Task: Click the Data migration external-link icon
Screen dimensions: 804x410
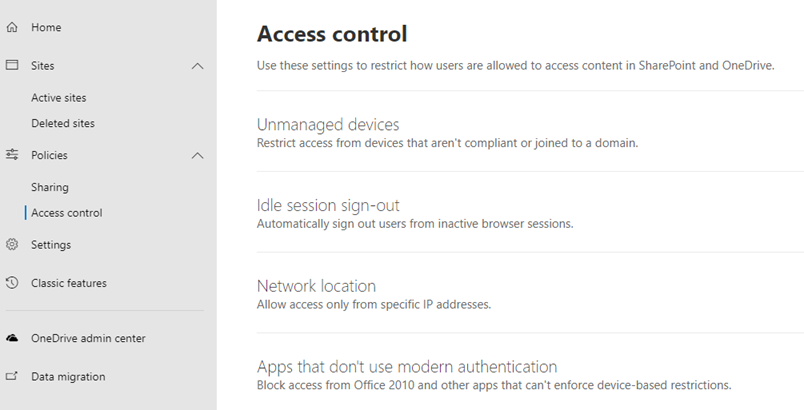Action: [12, 377]
